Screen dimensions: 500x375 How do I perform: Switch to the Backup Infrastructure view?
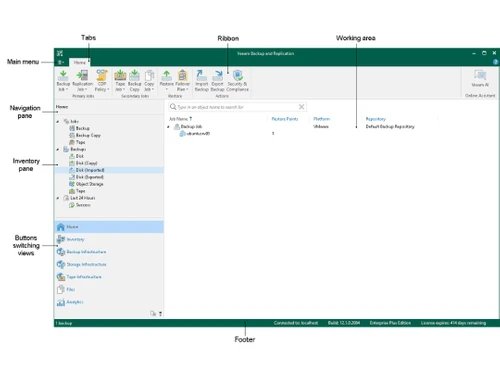[x=109, y=252]
